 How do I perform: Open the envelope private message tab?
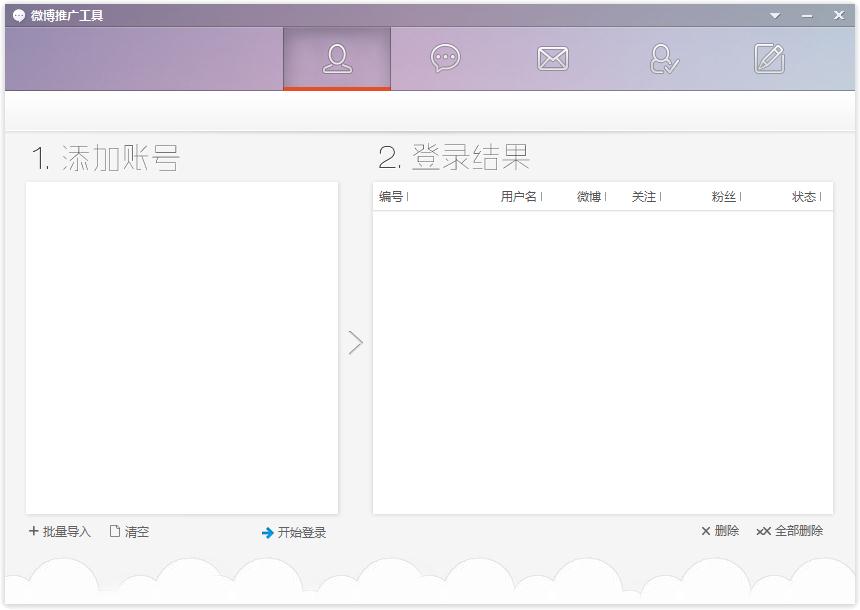(552, 59)
